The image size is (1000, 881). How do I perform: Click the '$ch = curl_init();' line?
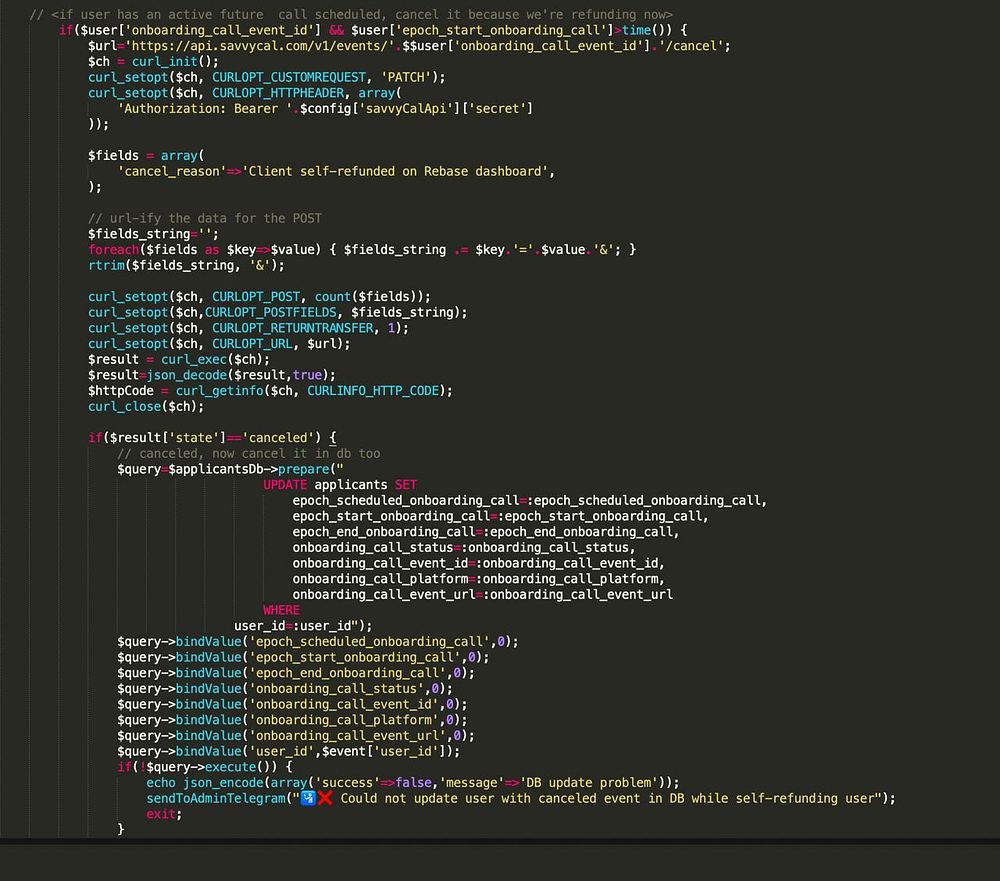[x=153, y=61]
